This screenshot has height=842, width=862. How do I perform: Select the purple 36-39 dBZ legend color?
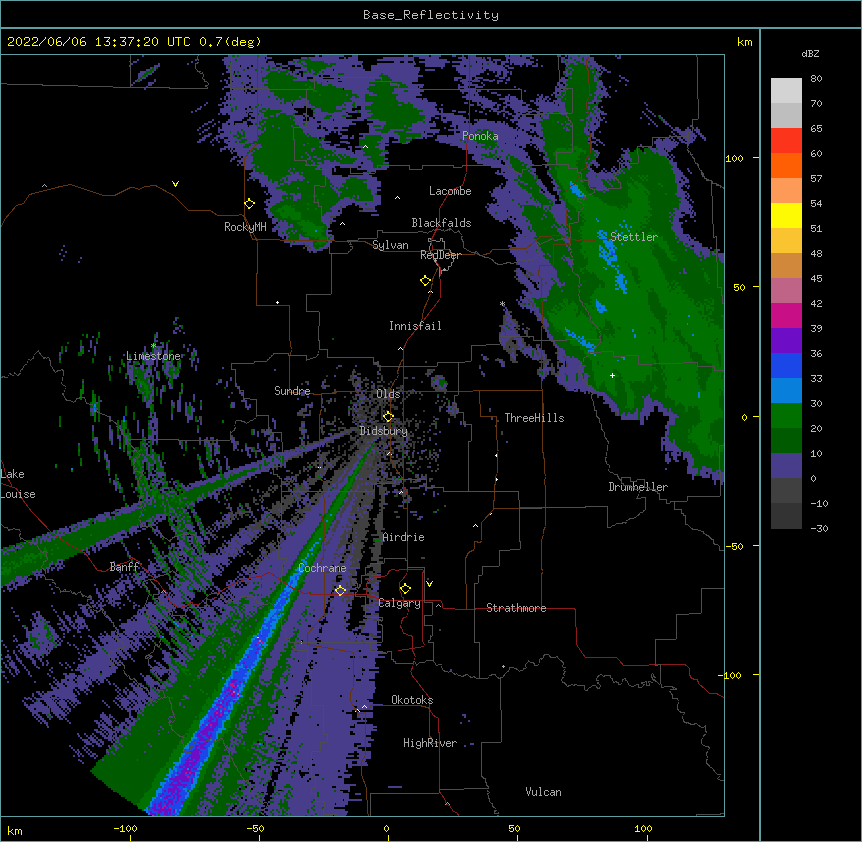pyautogui.click(x=786, y=341)
